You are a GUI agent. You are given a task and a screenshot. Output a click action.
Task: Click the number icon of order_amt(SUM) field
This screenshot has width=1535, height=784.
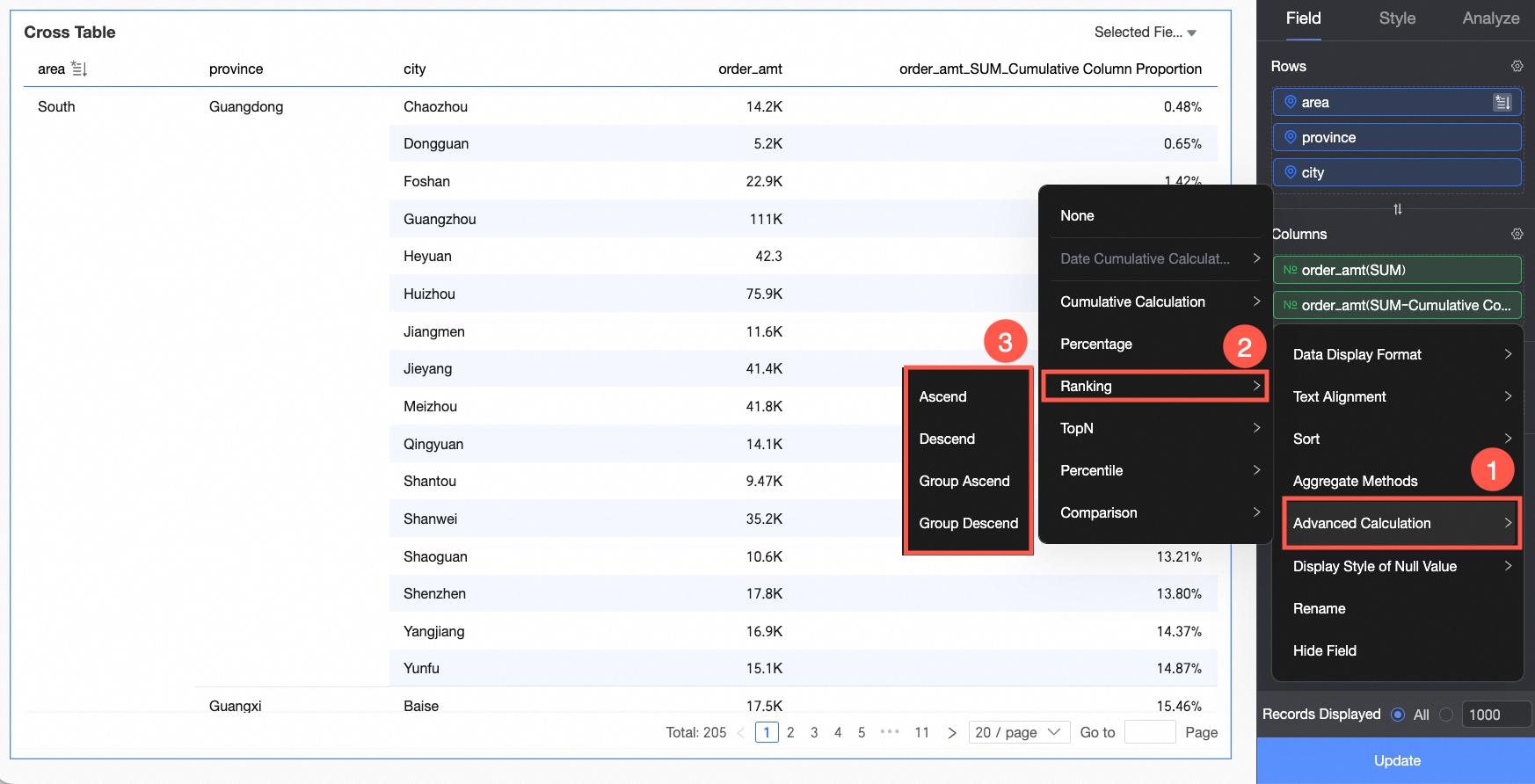(1290, 270)
